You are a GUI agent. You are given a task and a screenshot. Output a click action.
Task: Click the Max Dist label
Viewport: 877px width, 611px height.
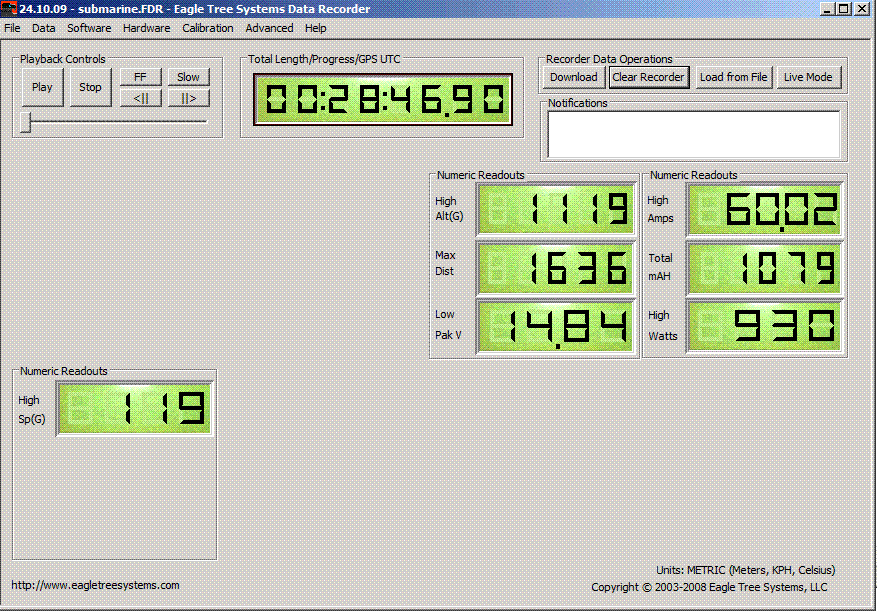tap(445, 263)
